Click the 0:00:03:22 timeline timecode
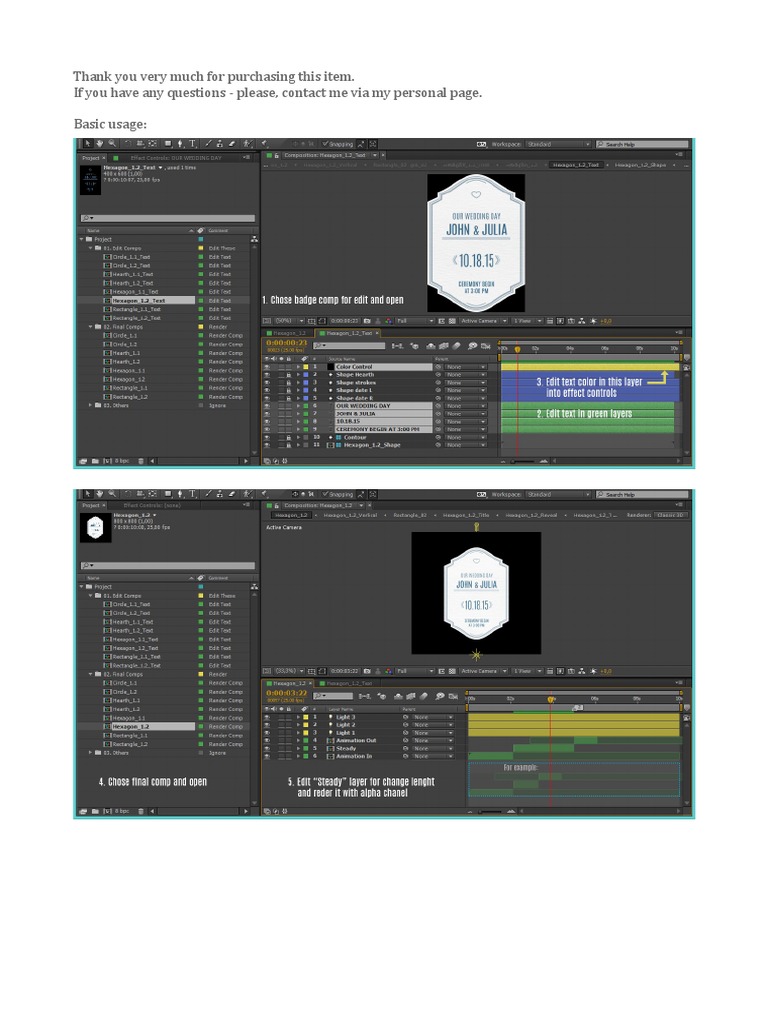 point(287,693)
